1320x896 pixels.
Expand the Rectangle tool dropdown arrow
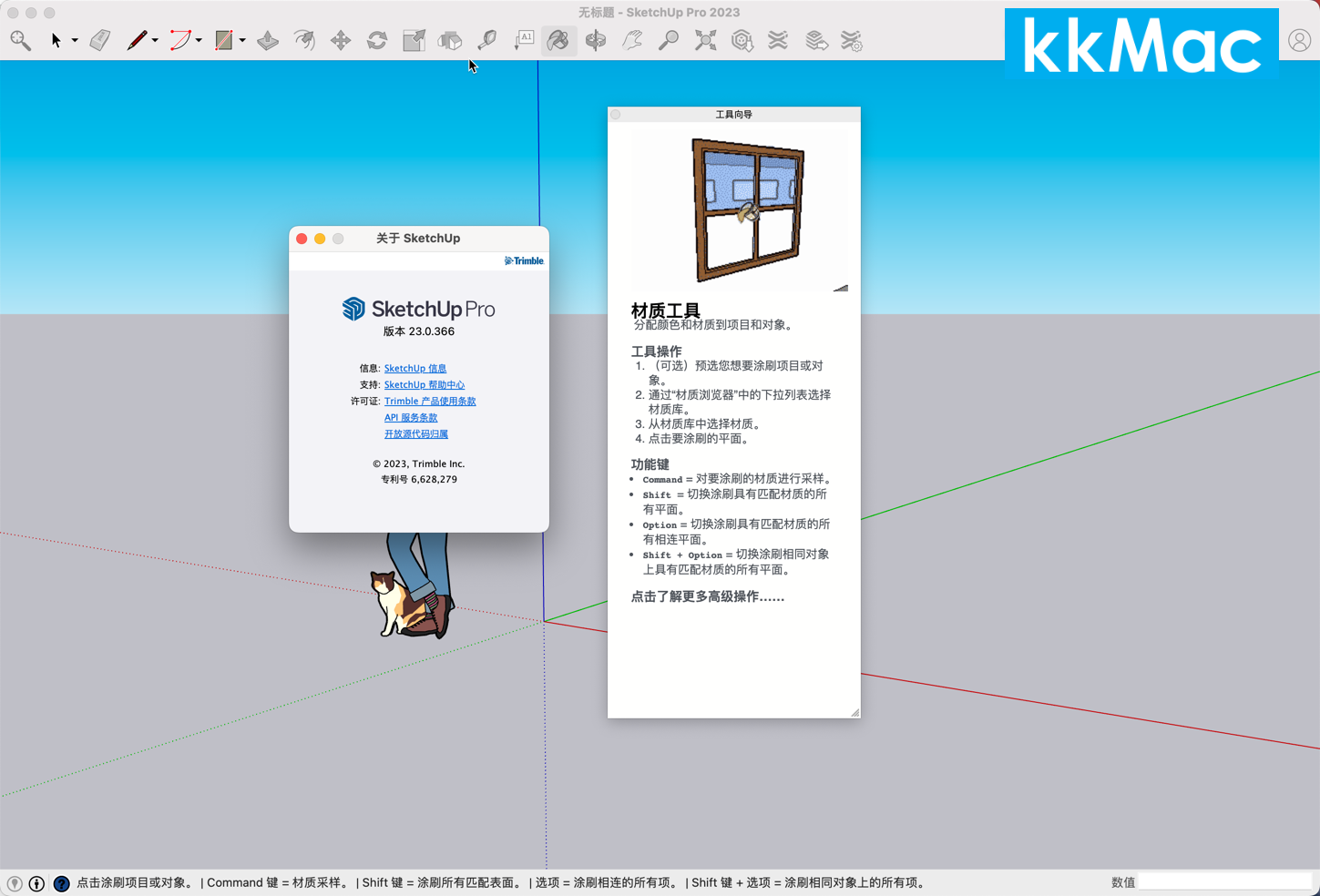pyautogui.click(x=242, y=41)
